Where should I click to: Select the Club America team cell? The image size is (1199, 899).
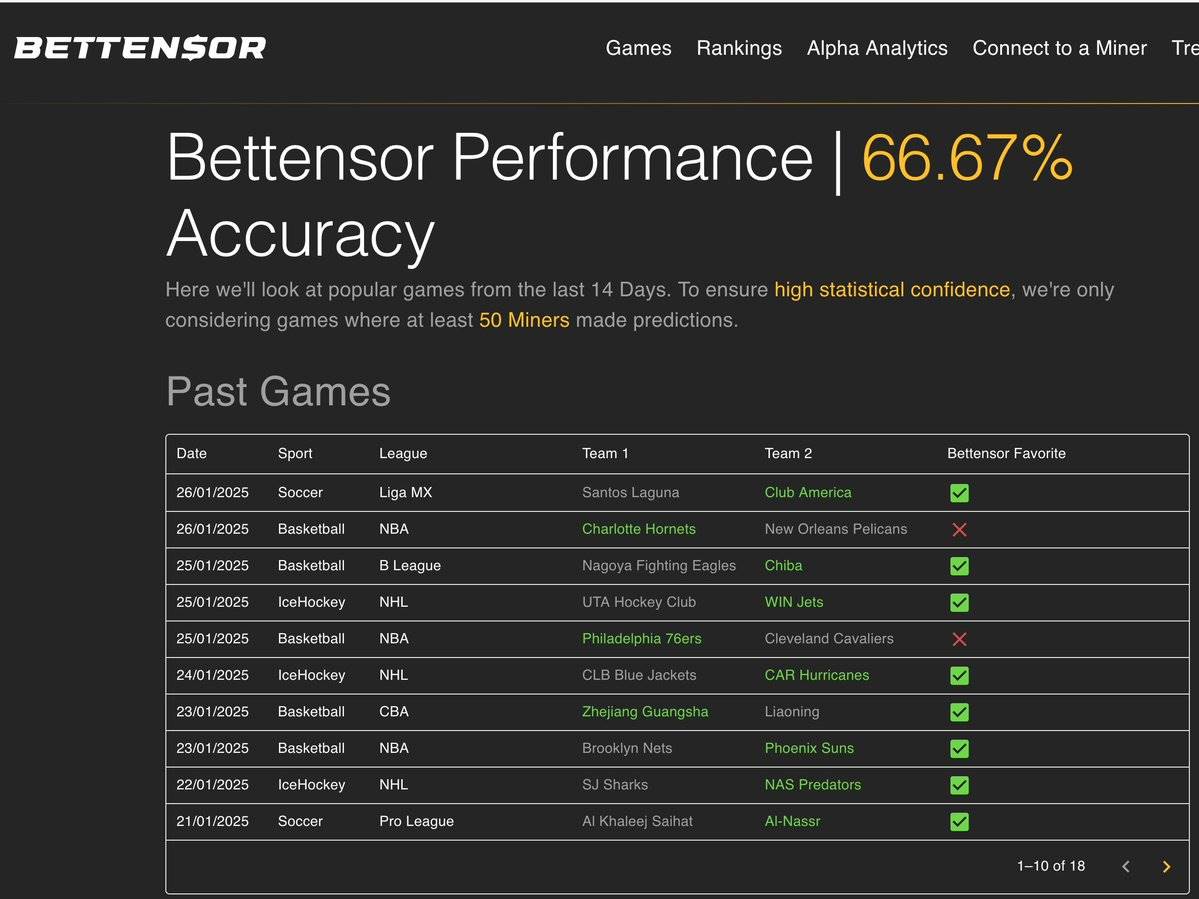click(x=808, y=493)
